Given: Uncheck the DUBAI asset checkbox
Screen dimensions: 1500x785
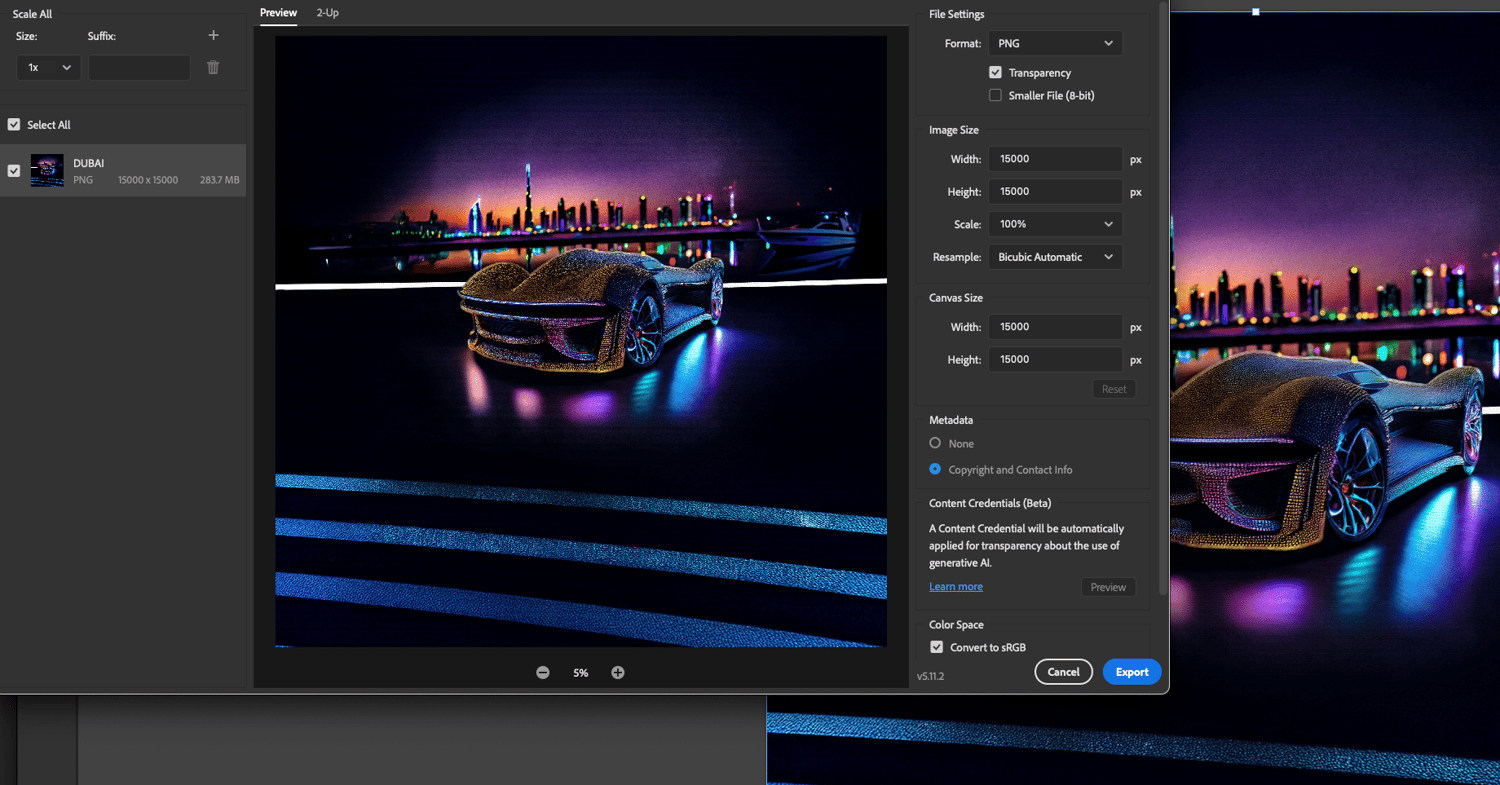Looking at the screenshot, I should coord(14,171).
